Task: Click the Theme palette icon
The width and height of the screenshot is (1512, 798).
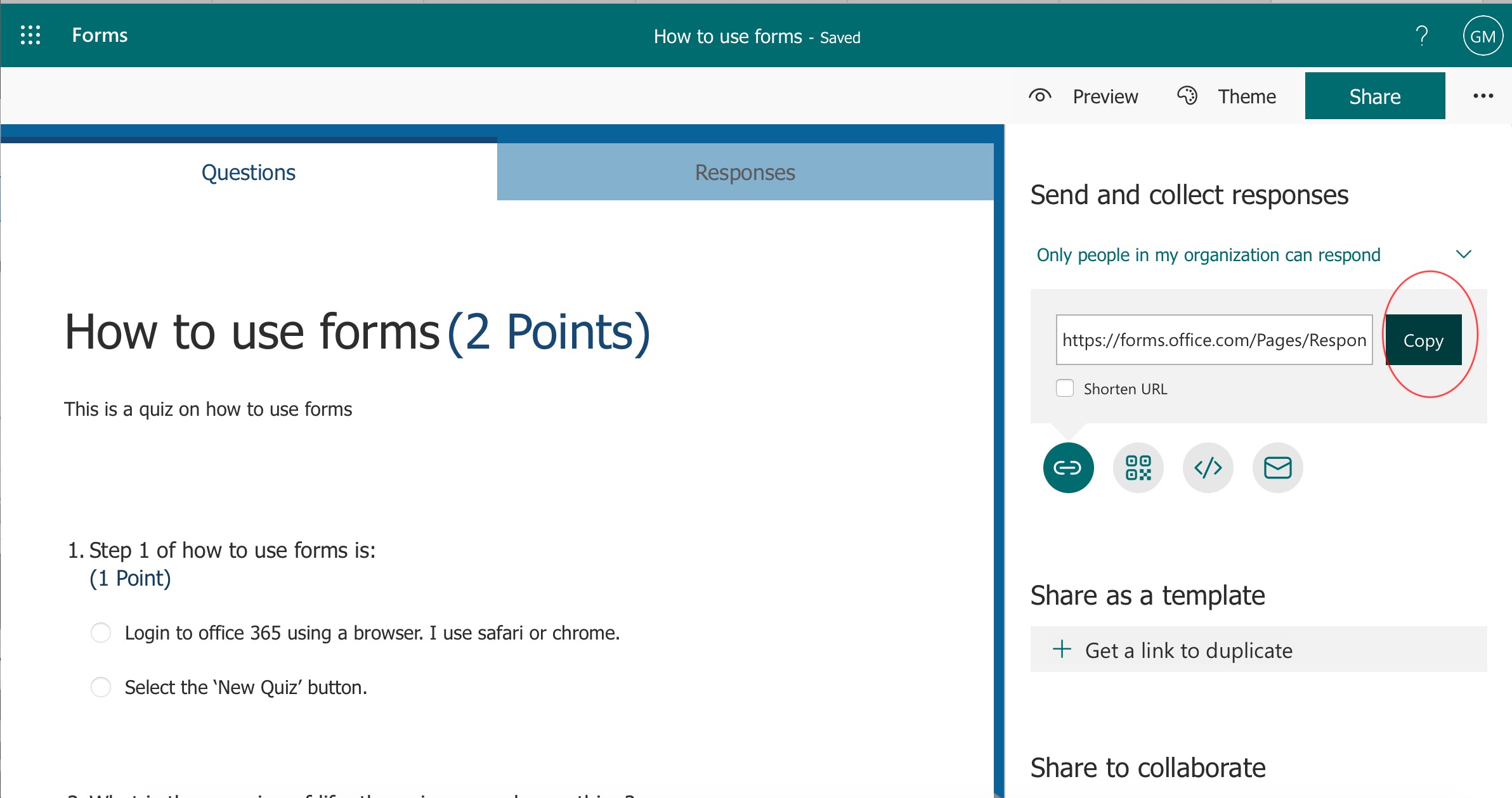Action: [1187, 96]
